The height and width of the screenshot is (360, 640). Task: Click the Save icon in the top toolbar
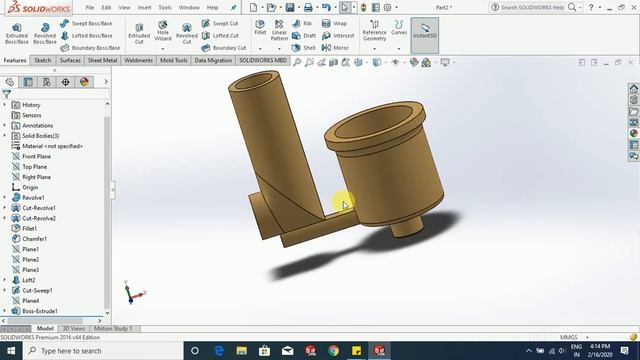290,7
